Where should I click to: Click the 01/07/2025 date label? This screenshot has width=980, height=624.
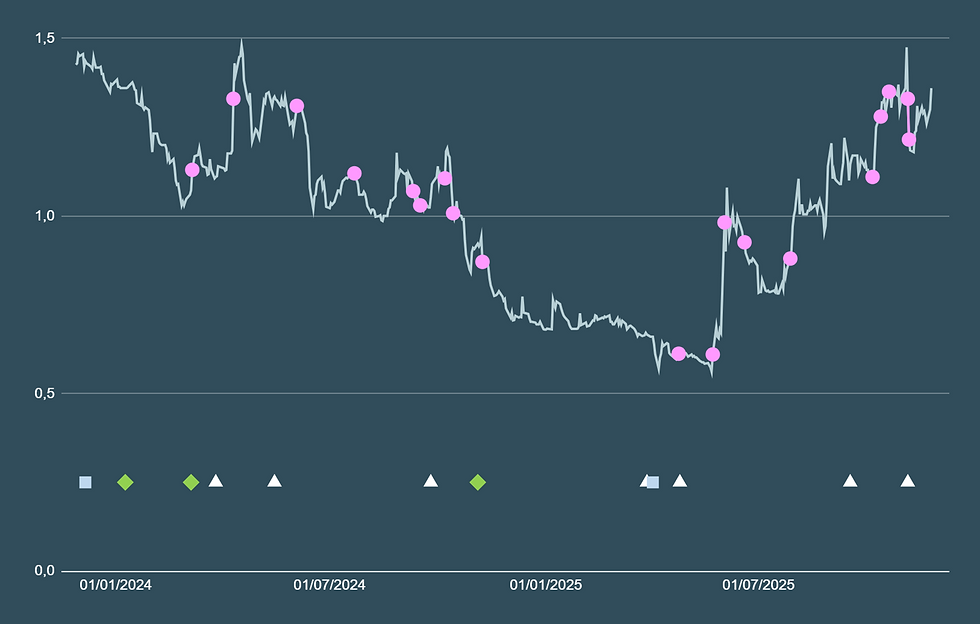tap(759, 585)
